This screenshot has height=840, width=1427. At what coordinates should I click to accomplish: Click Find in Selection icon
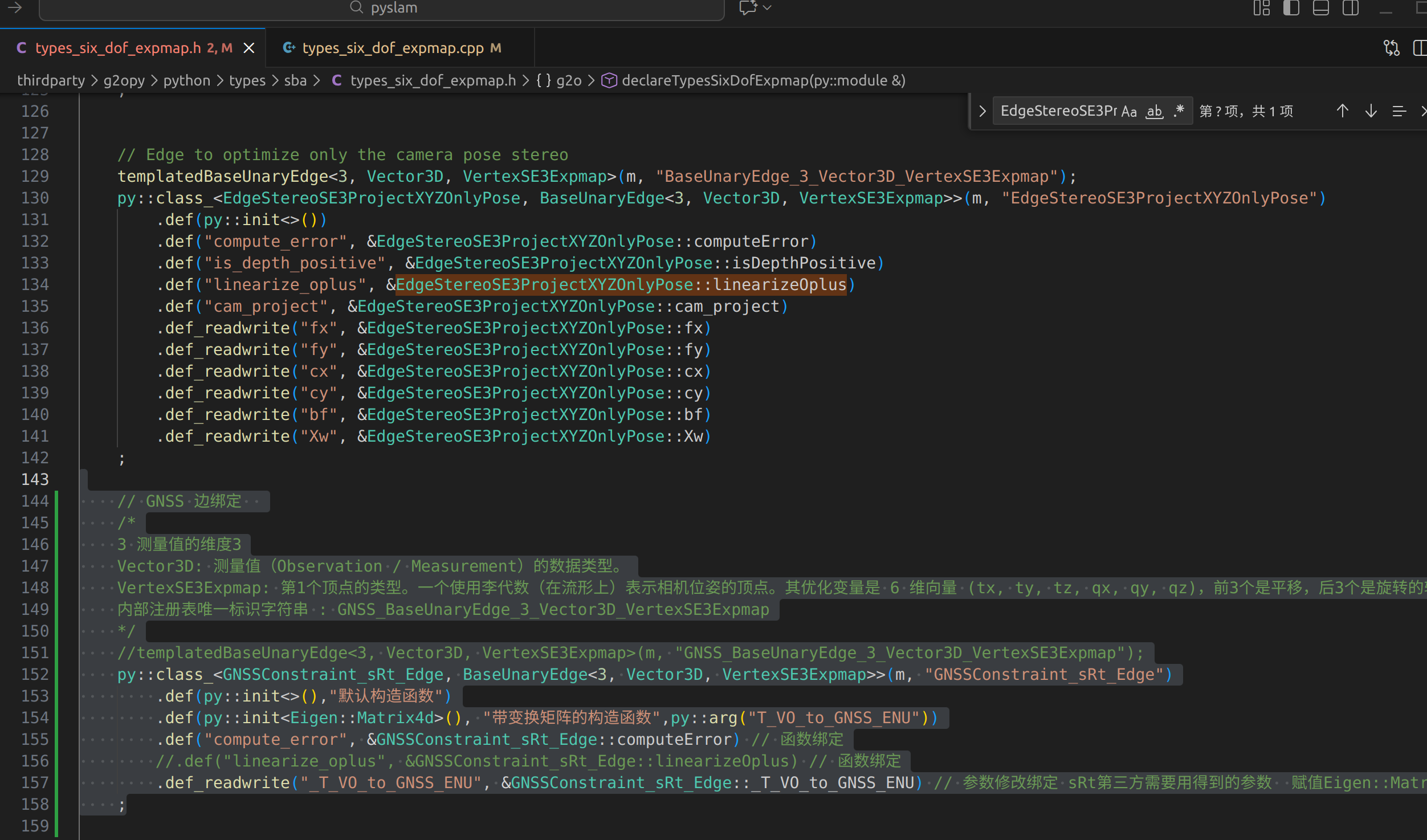click(1399, 111)
